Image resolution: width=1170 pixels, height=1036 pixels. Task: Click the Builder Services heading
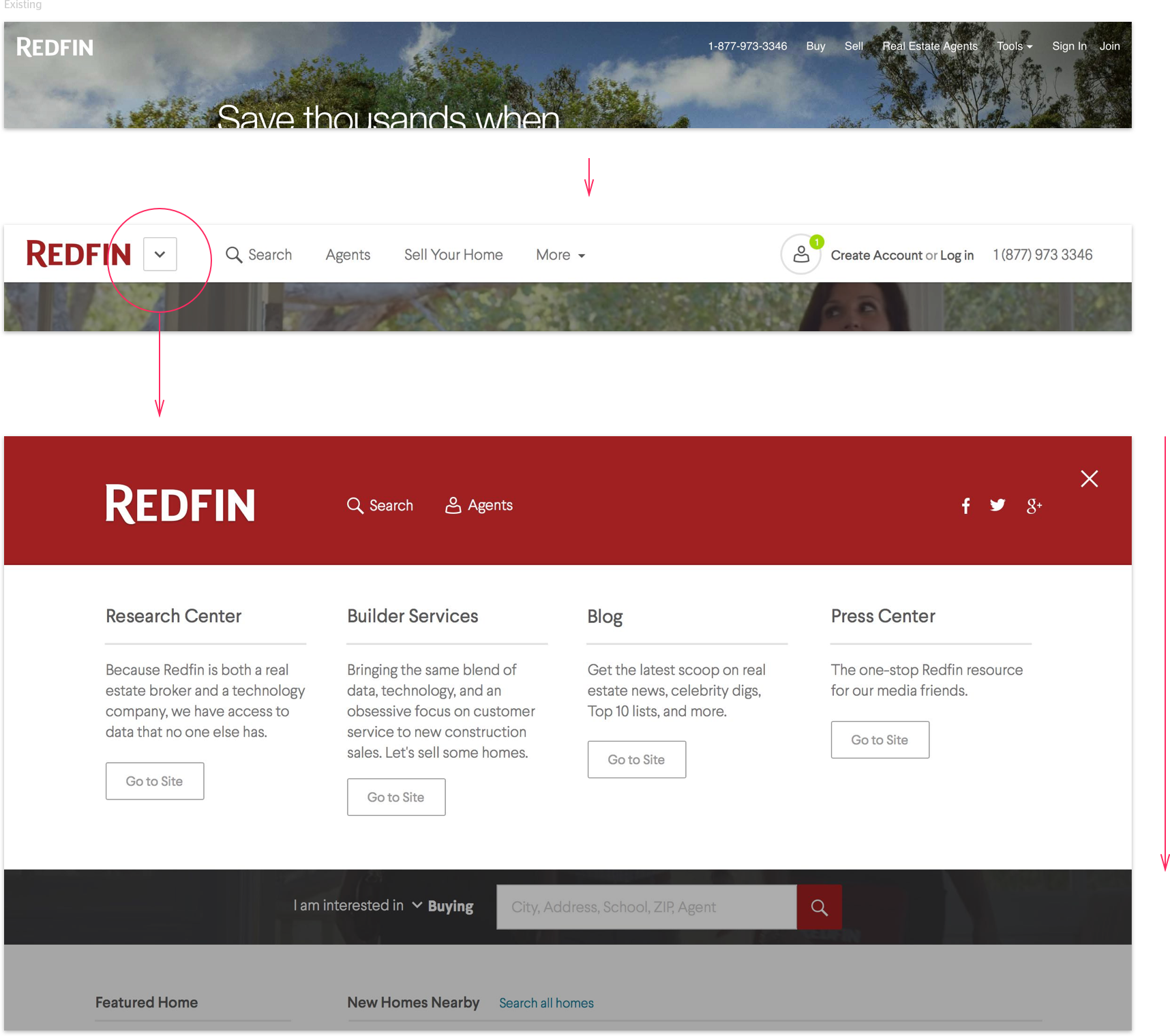pyautogui.click(x=412, y=616)
